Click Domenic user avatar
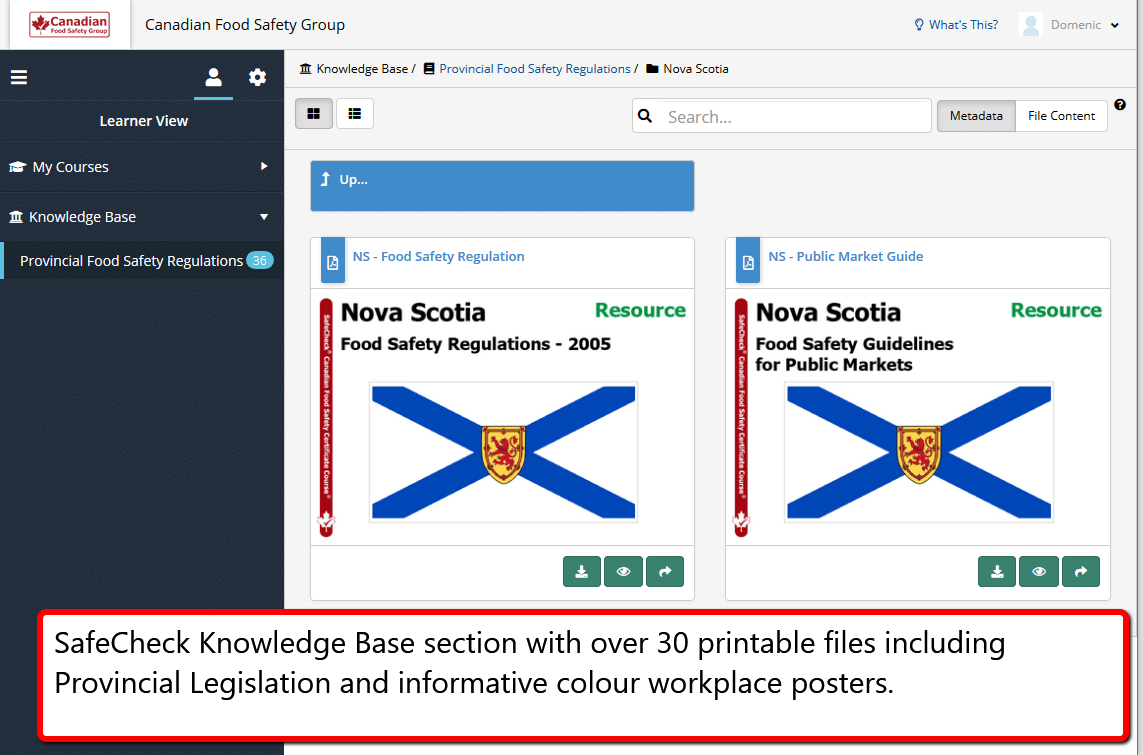Screen dimensions: 1143x755 (1031, 25)
